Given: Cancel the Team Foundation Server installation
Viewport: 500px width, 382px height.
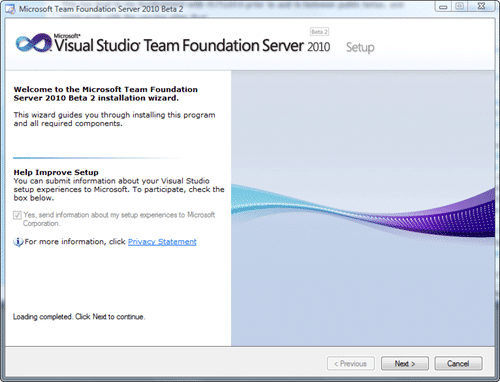Looking at the screenshot, I should [x=458, y=363].
